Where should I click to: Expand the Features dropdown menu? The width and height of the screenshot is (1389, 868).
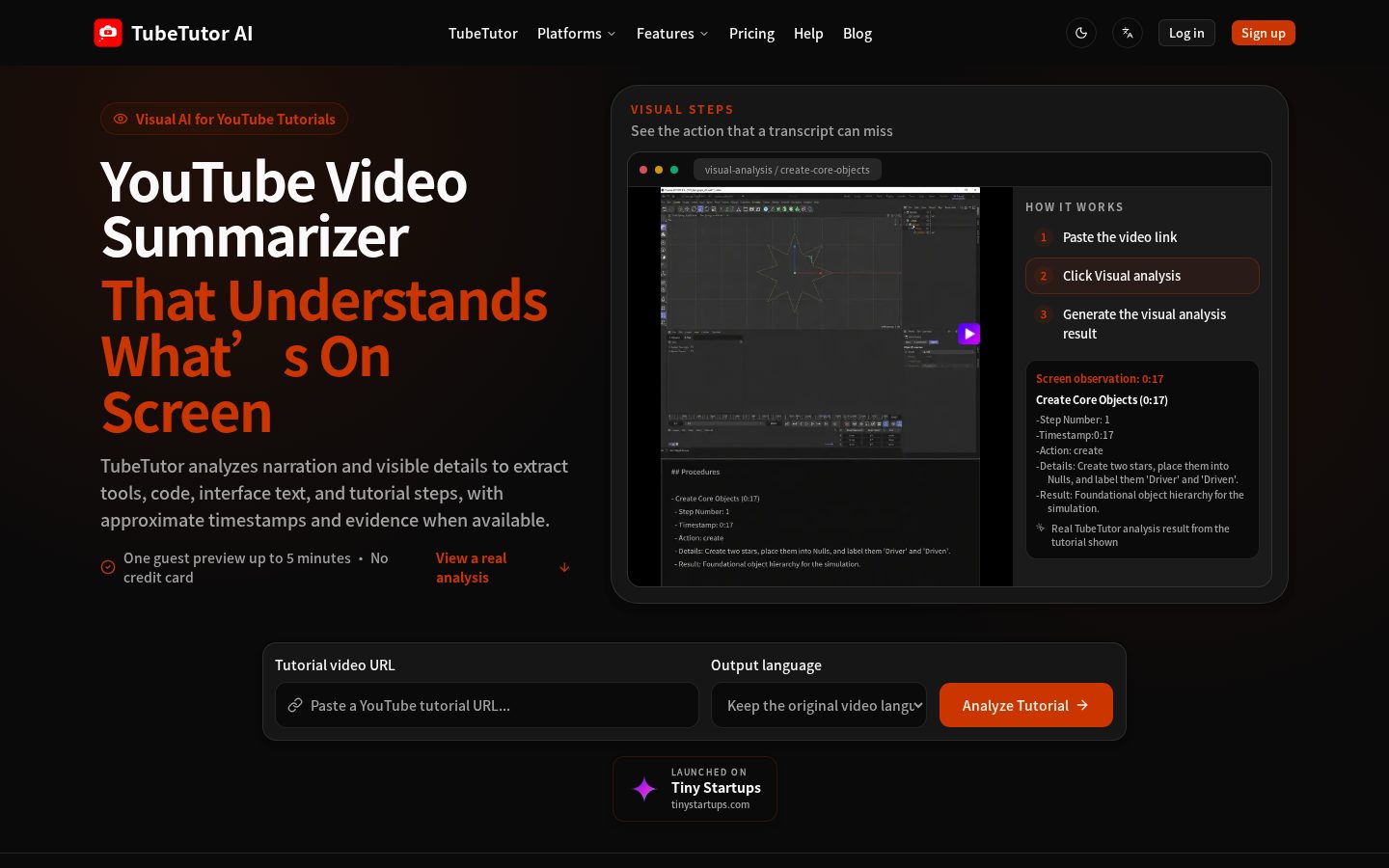click(x=672, y=33)
